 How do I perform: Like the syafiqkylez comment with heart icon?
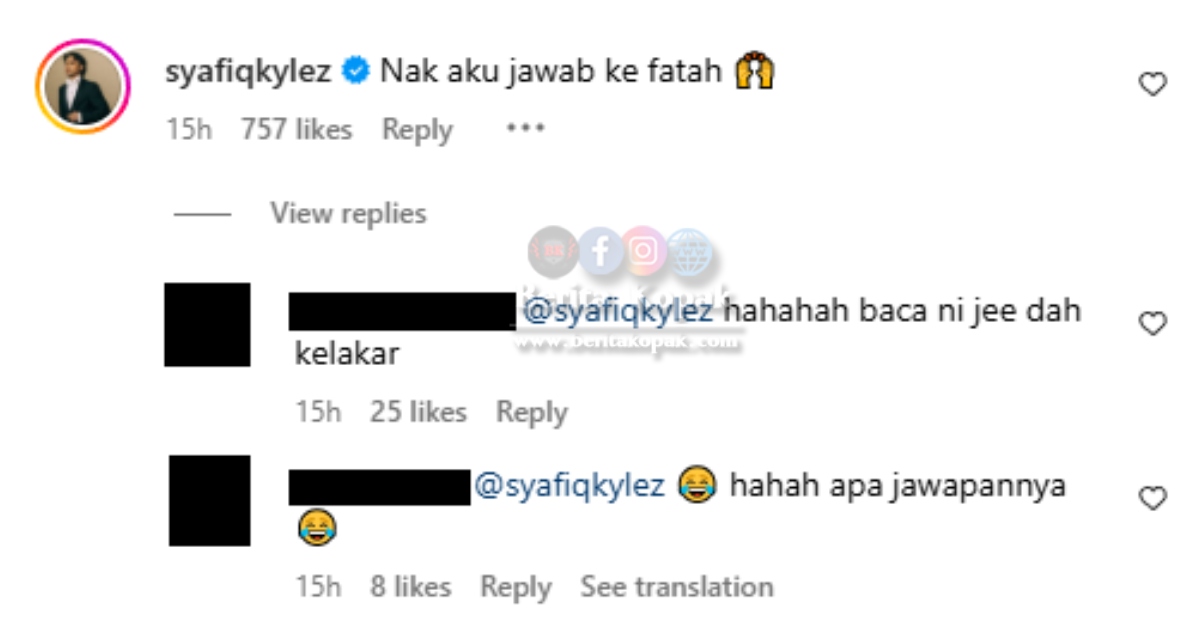[1153, 85]
